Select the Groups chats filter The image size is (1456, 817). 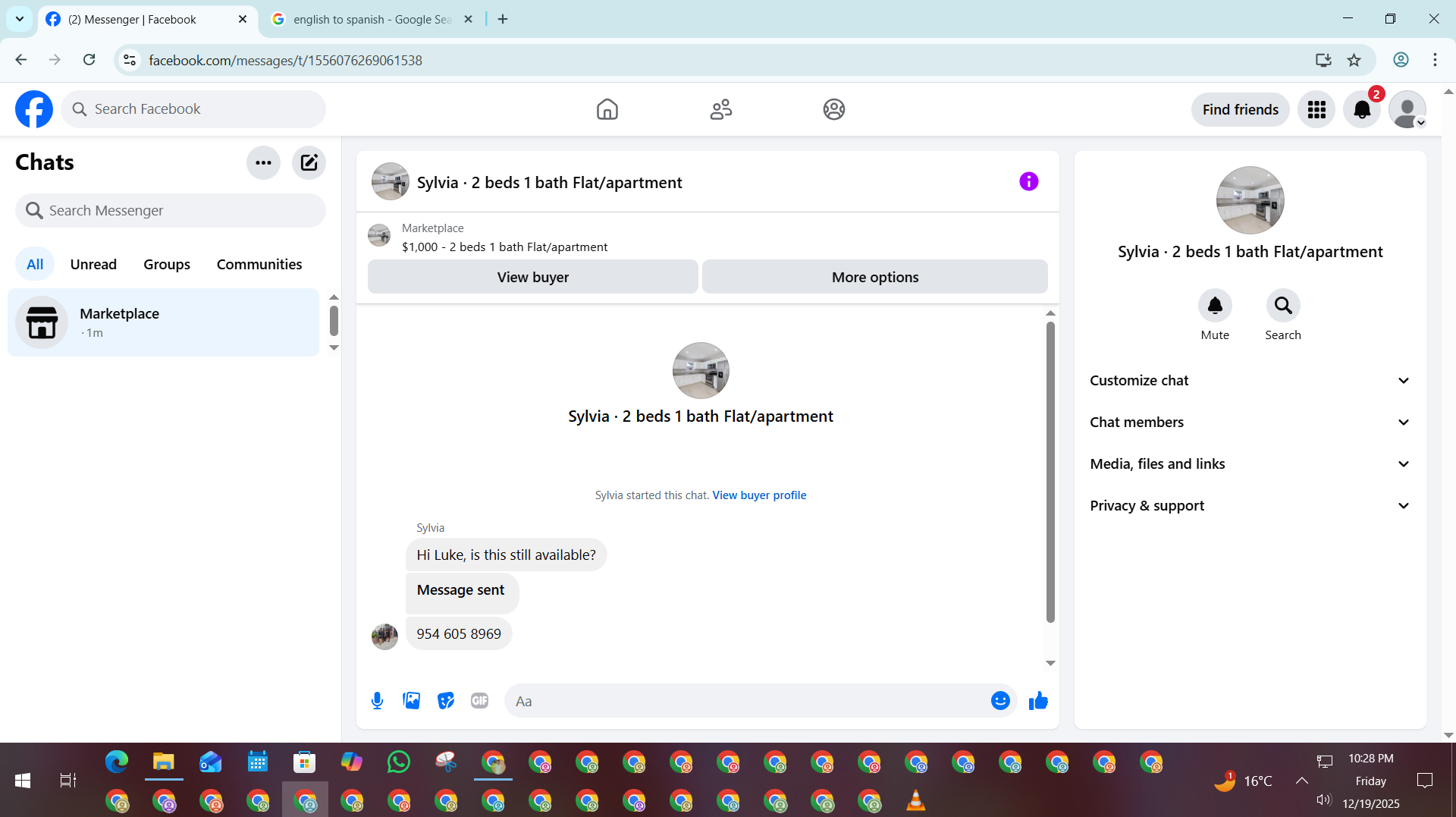coord(167,265)
